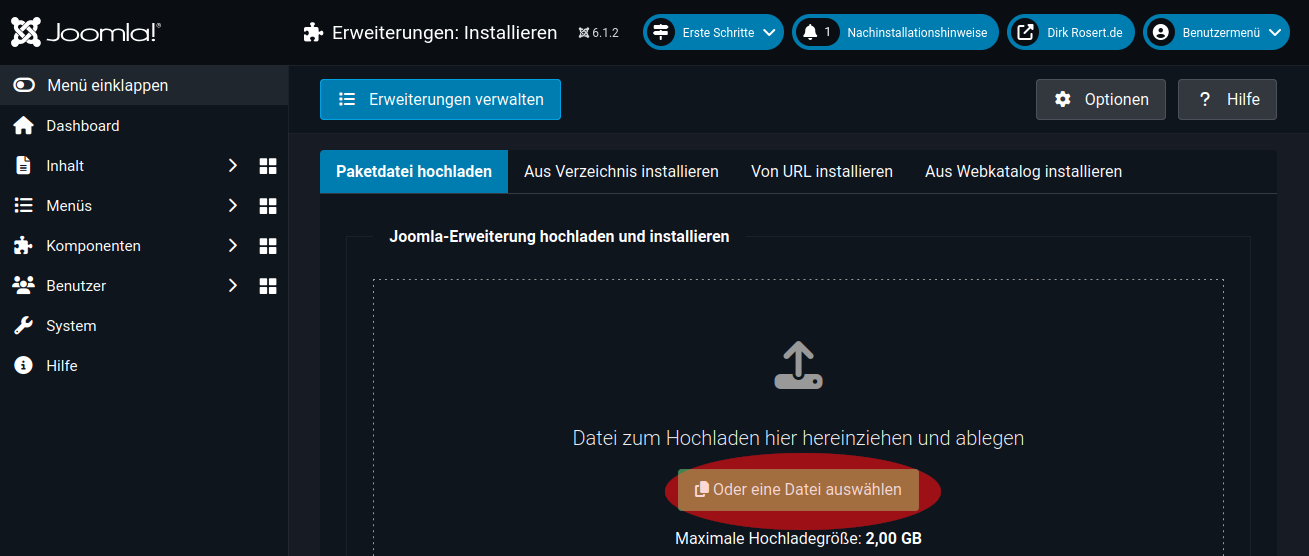The image size is (1309, 556).
Task: Open the Dashboard menu item
Action: point(144,126)
